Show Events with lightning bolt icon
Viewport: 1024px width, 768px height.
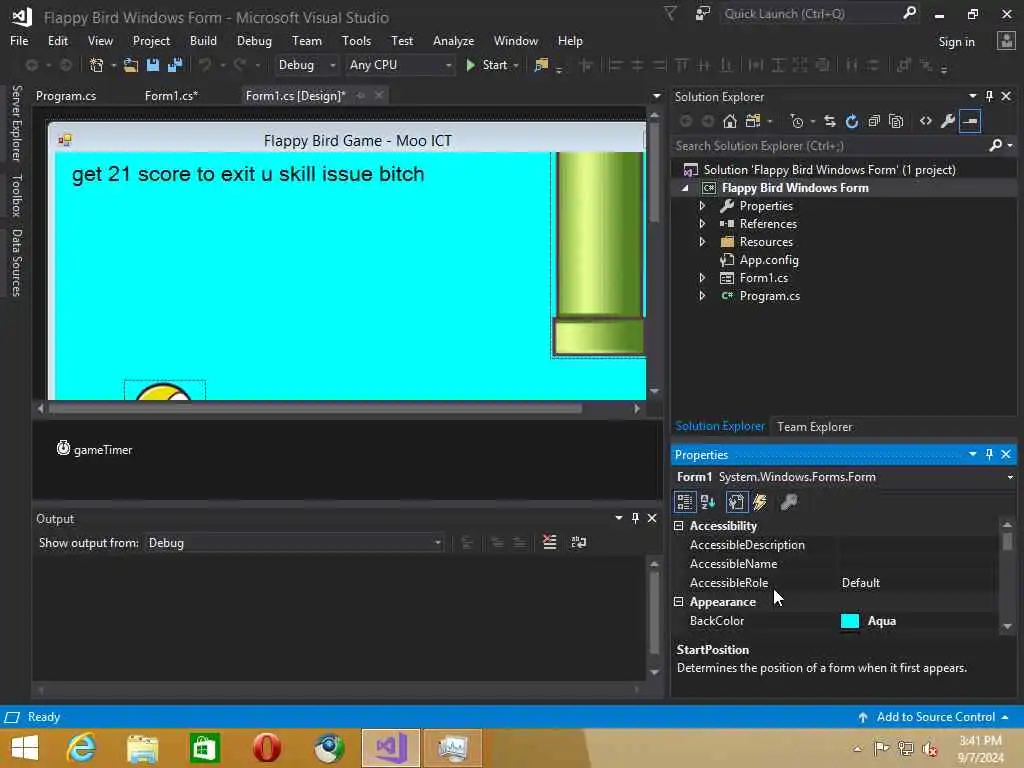[760, 502]
